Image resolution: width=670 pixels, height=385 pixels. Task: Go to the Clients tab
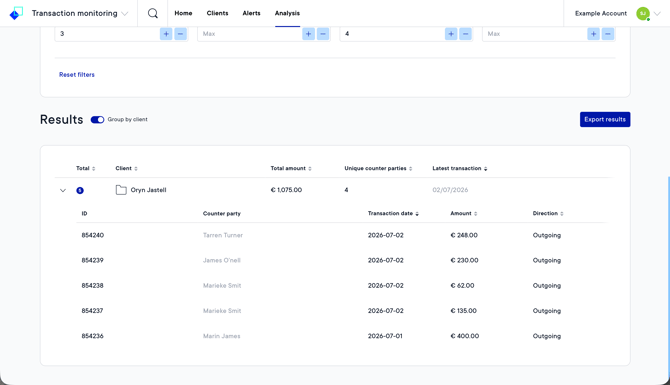[x=217, y=13]
